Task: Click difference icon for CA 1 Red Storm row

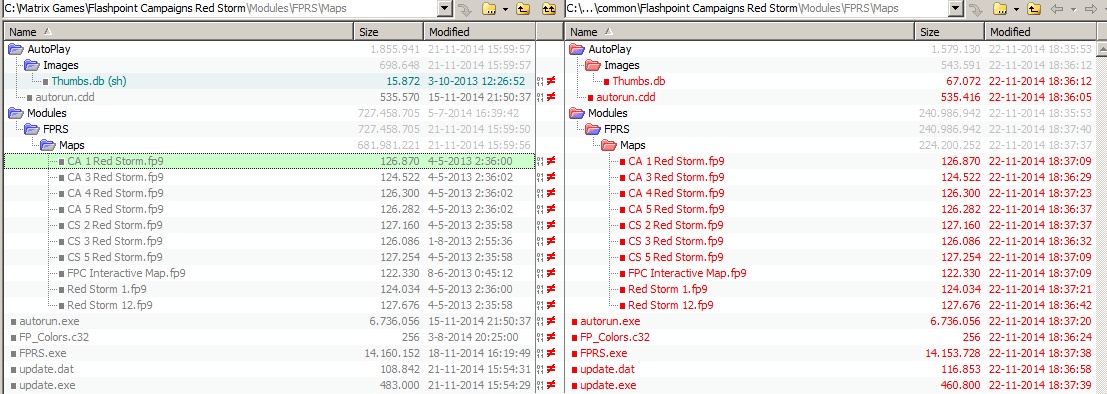Action: pos(550,161)
